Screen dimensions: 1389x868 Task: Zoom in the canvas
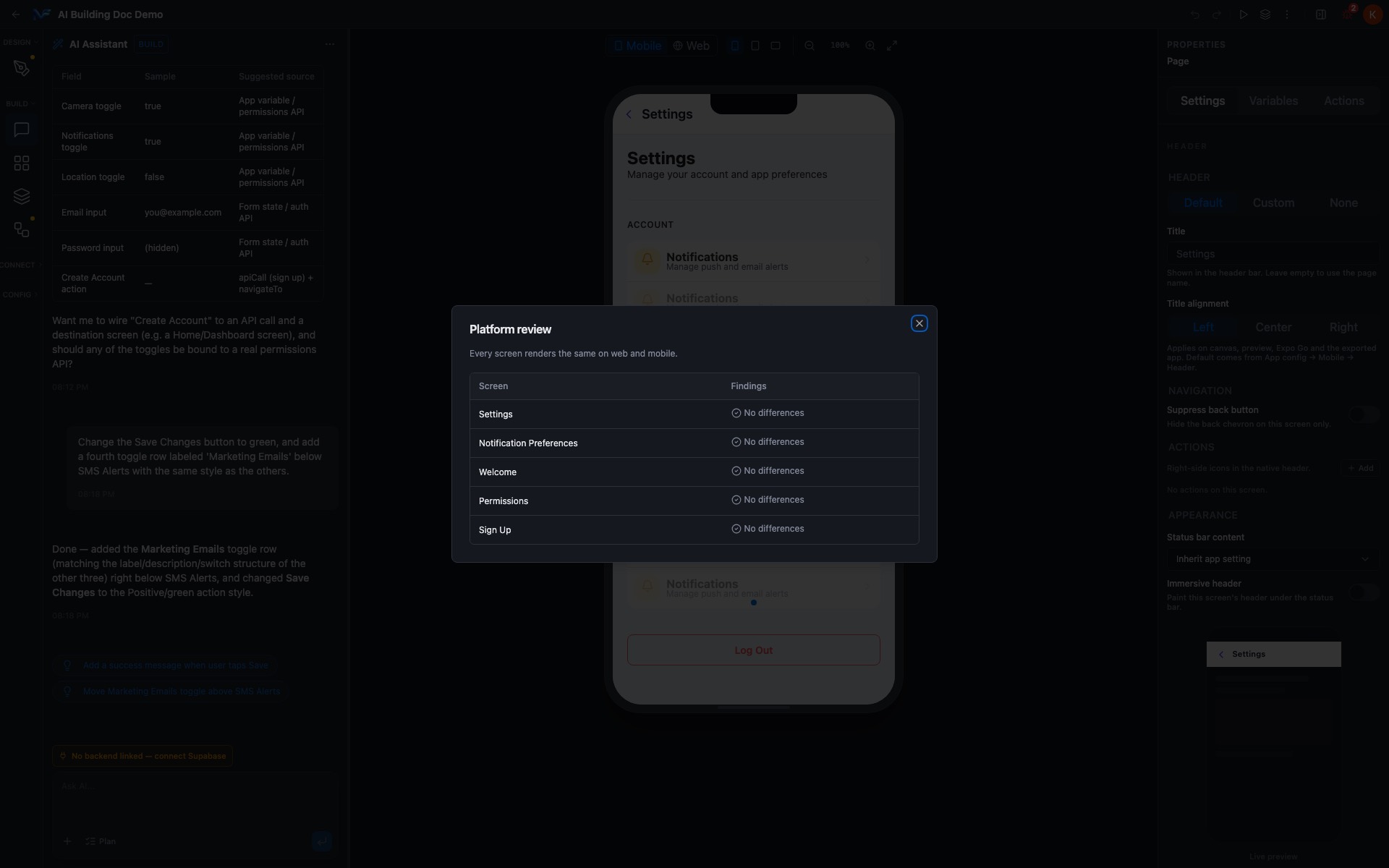(870, 46)
